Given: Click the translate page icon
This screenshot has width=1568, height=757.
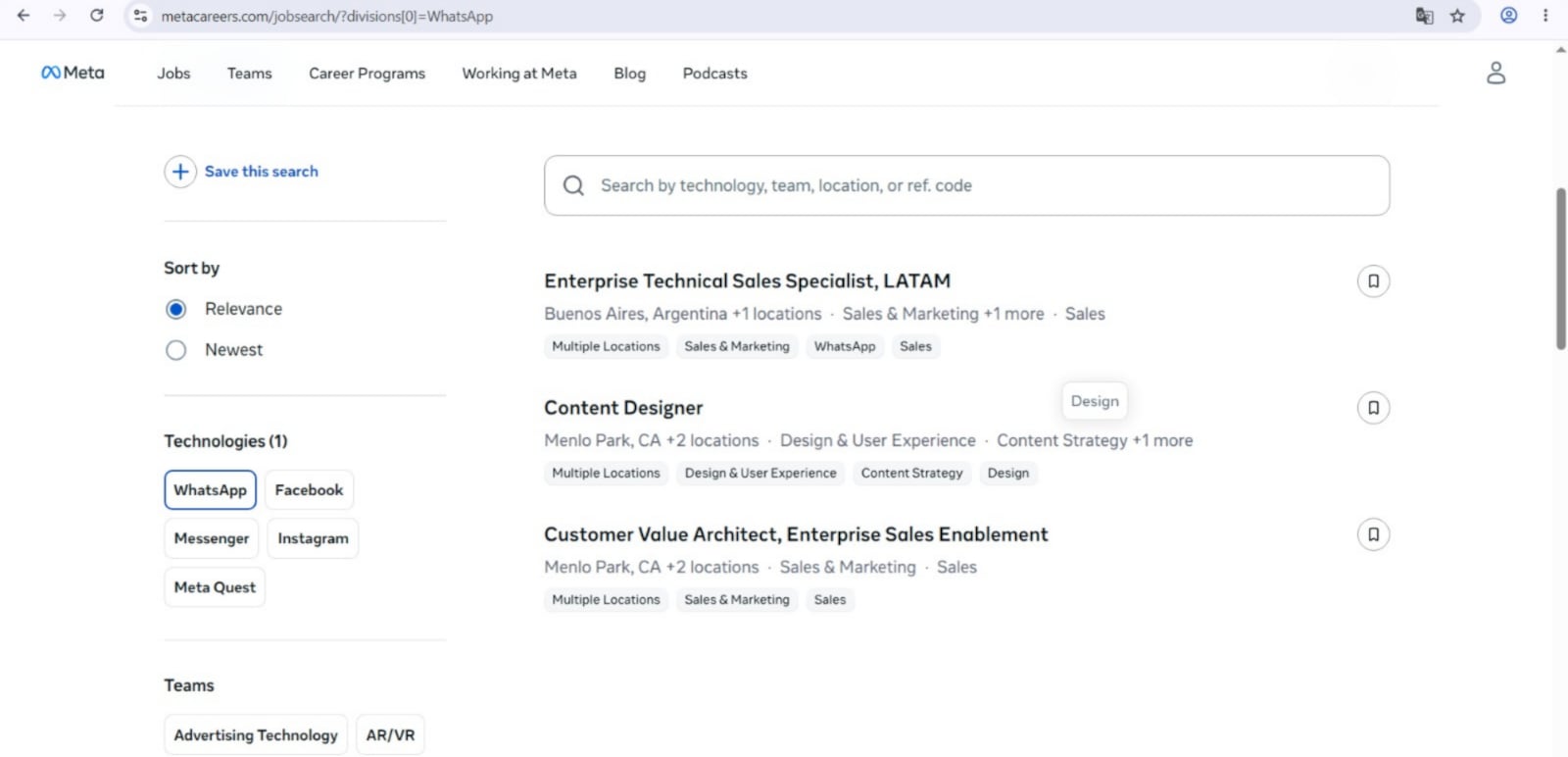Looking at the screenshot, I should tap(1424, 16).
